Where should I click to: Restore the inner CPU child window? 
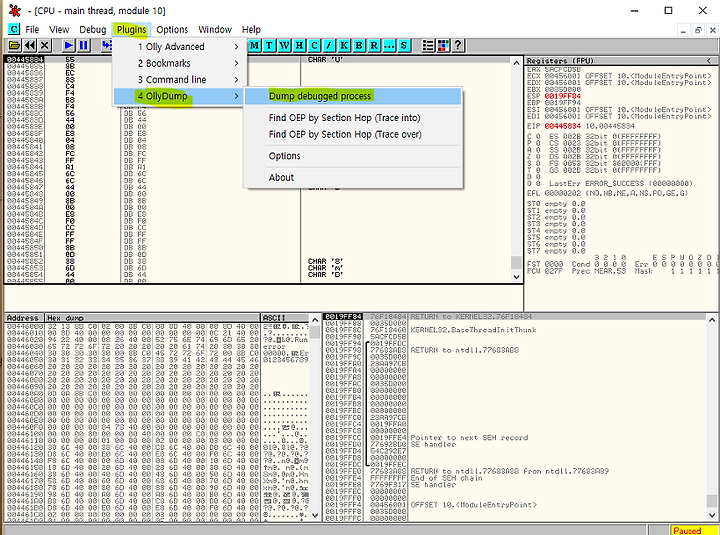(698, 31)
